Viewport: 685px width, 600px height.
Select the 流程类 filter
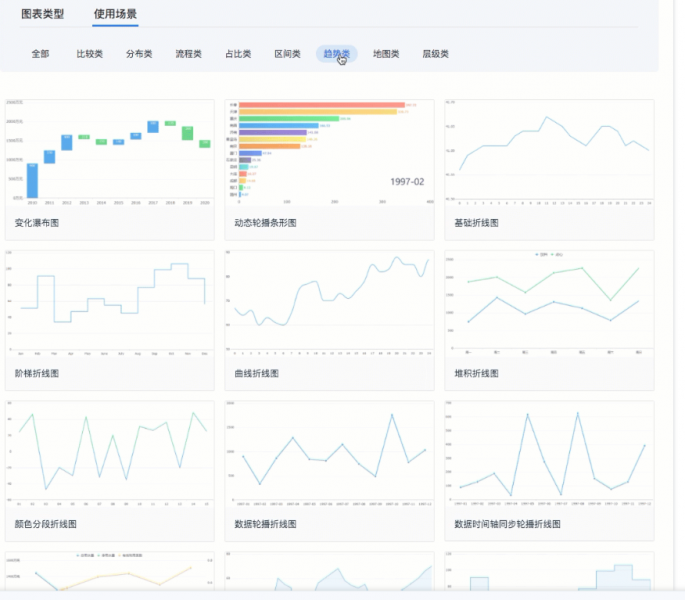coord(188,54)
